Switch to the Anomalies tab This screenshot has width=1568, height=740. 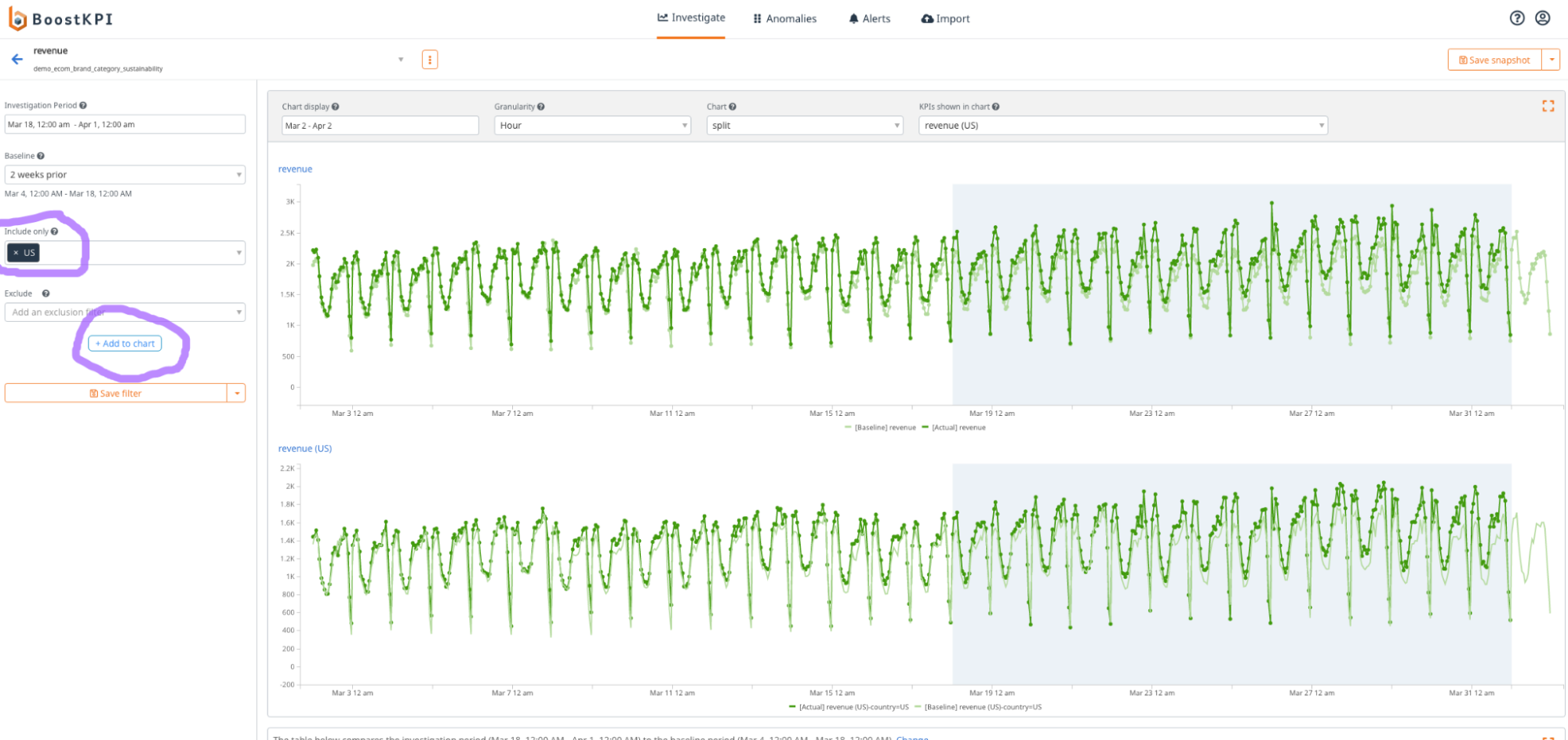point(784,19)
